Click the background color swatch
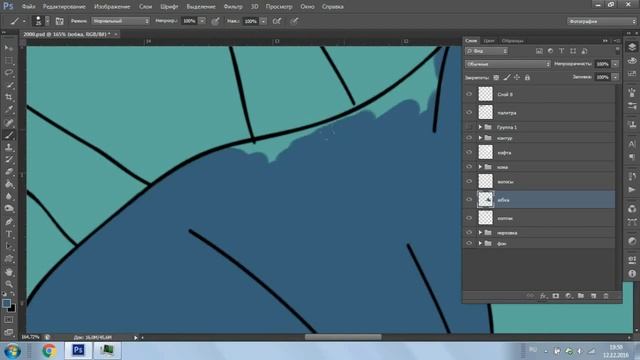 click(12, 309)
